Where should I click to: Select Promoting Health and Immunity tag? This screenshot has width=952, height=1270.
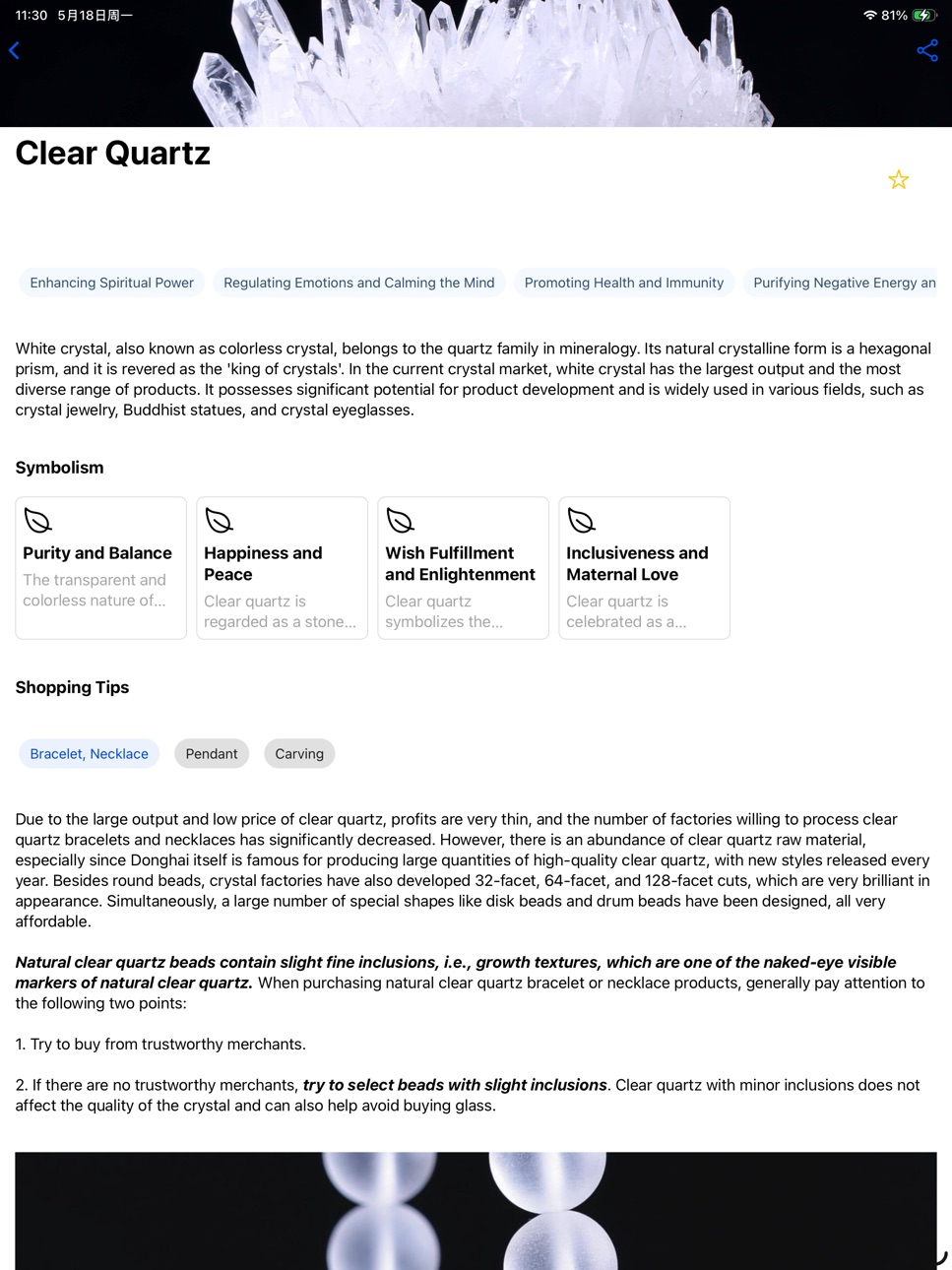tap(624, 283)
